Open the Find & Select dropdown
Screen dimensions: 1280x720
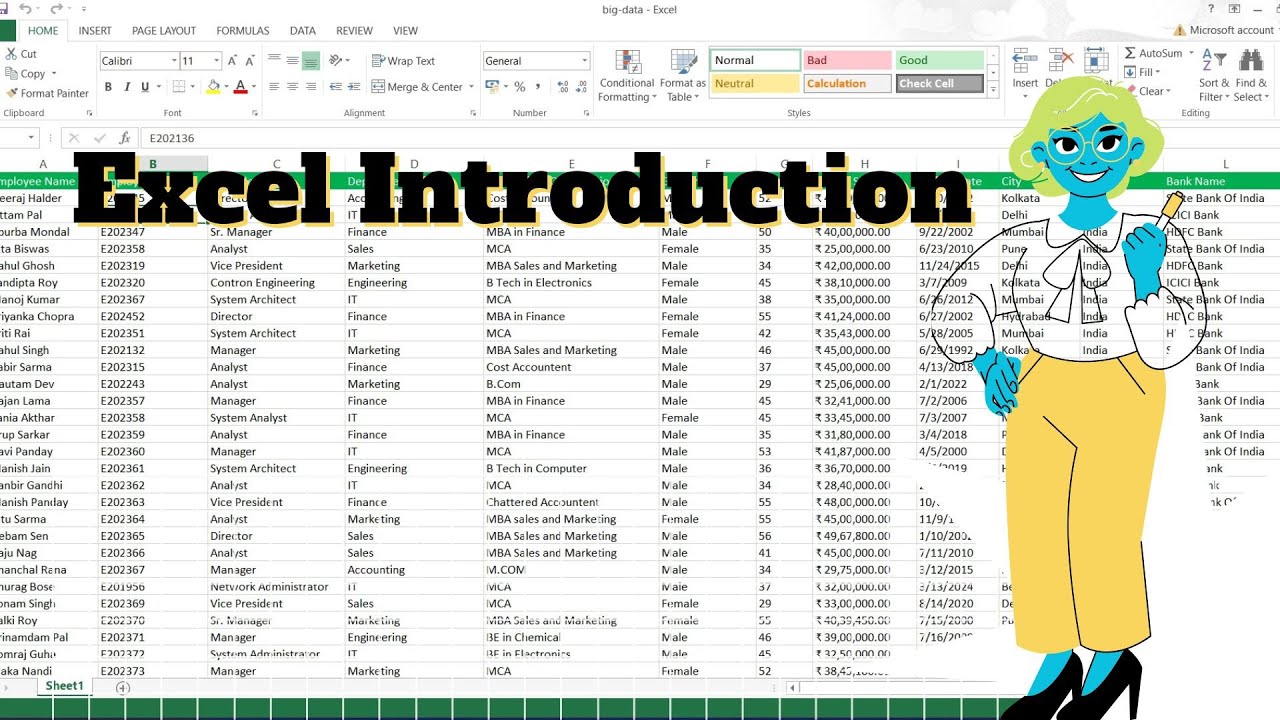1251,75
